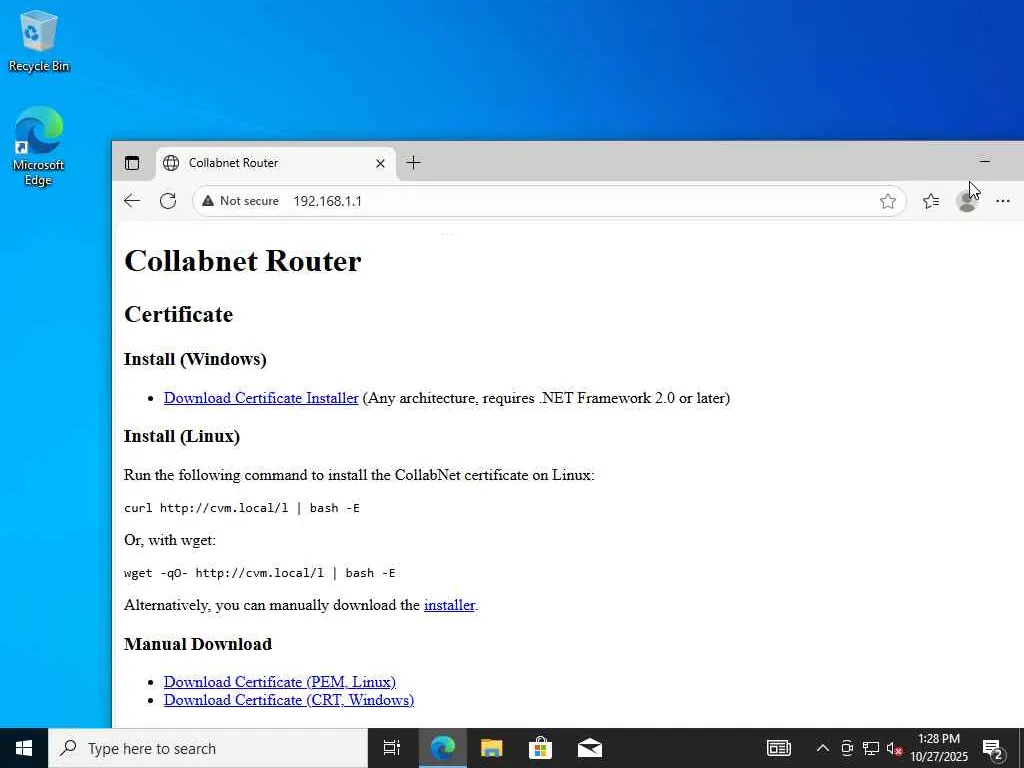Image resolution: width=1024 pixels, height=768 pixels.
Task: Add this page to favorites star
Action: tap(888, 201)
